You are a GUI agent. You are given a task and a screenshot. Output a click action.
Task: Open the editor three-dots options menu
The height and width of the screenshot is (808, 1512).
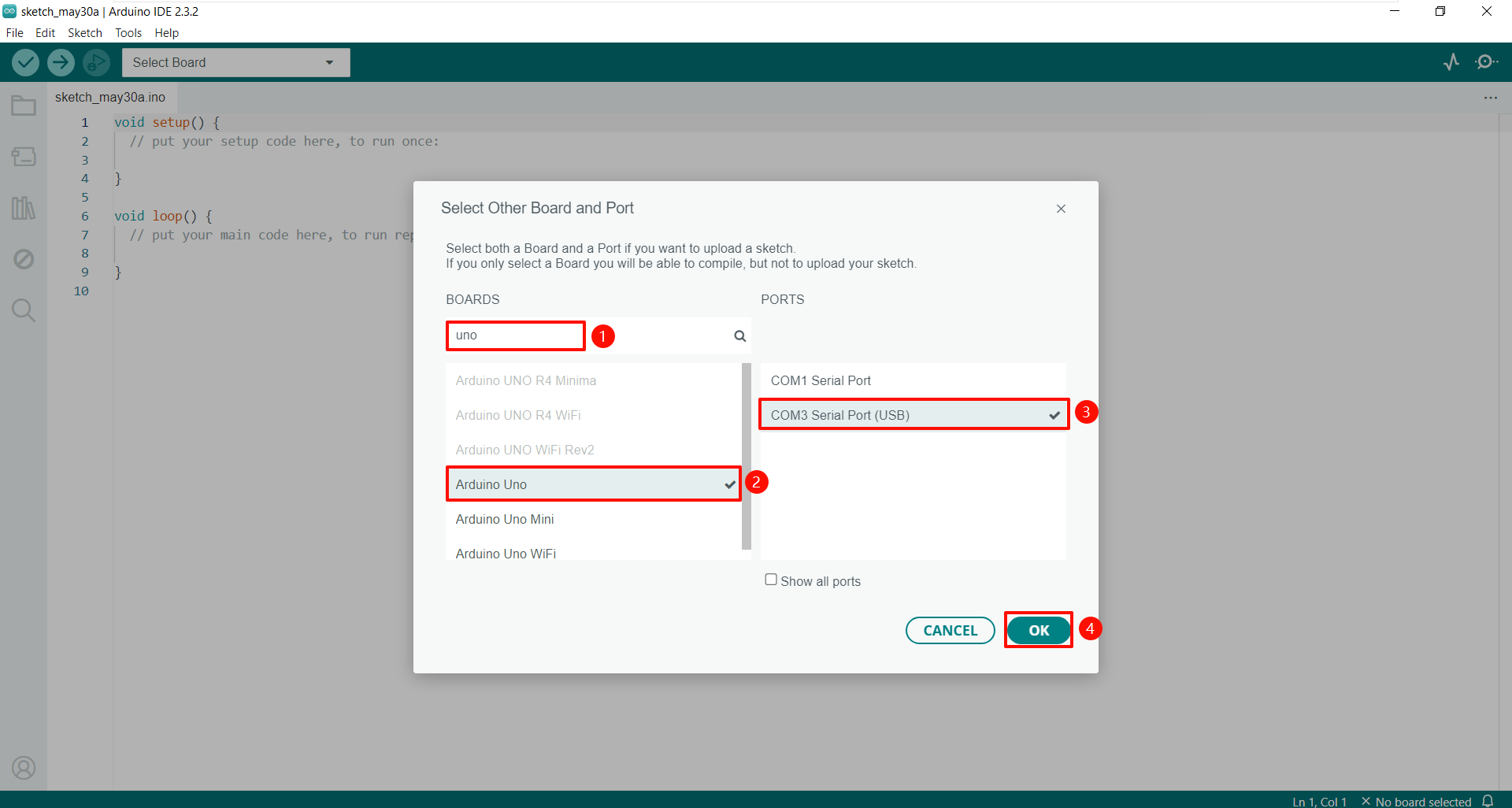click(x=1491, y=98)
